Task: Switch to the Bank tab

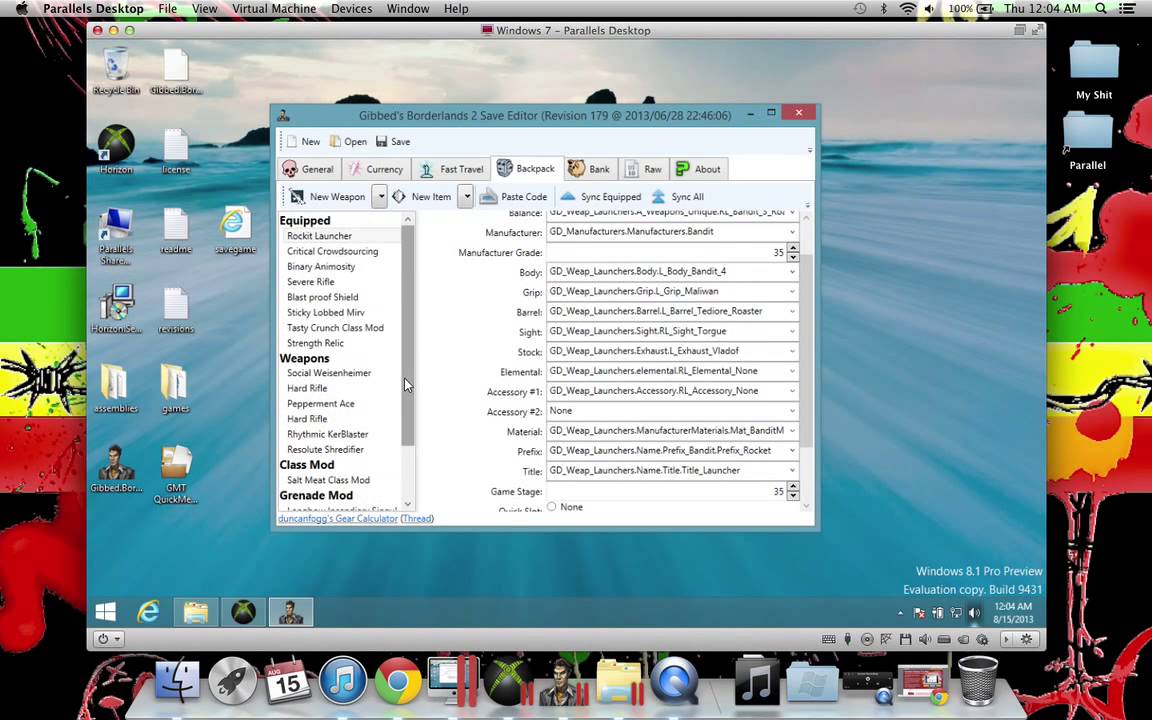Action: pos(589,169)
